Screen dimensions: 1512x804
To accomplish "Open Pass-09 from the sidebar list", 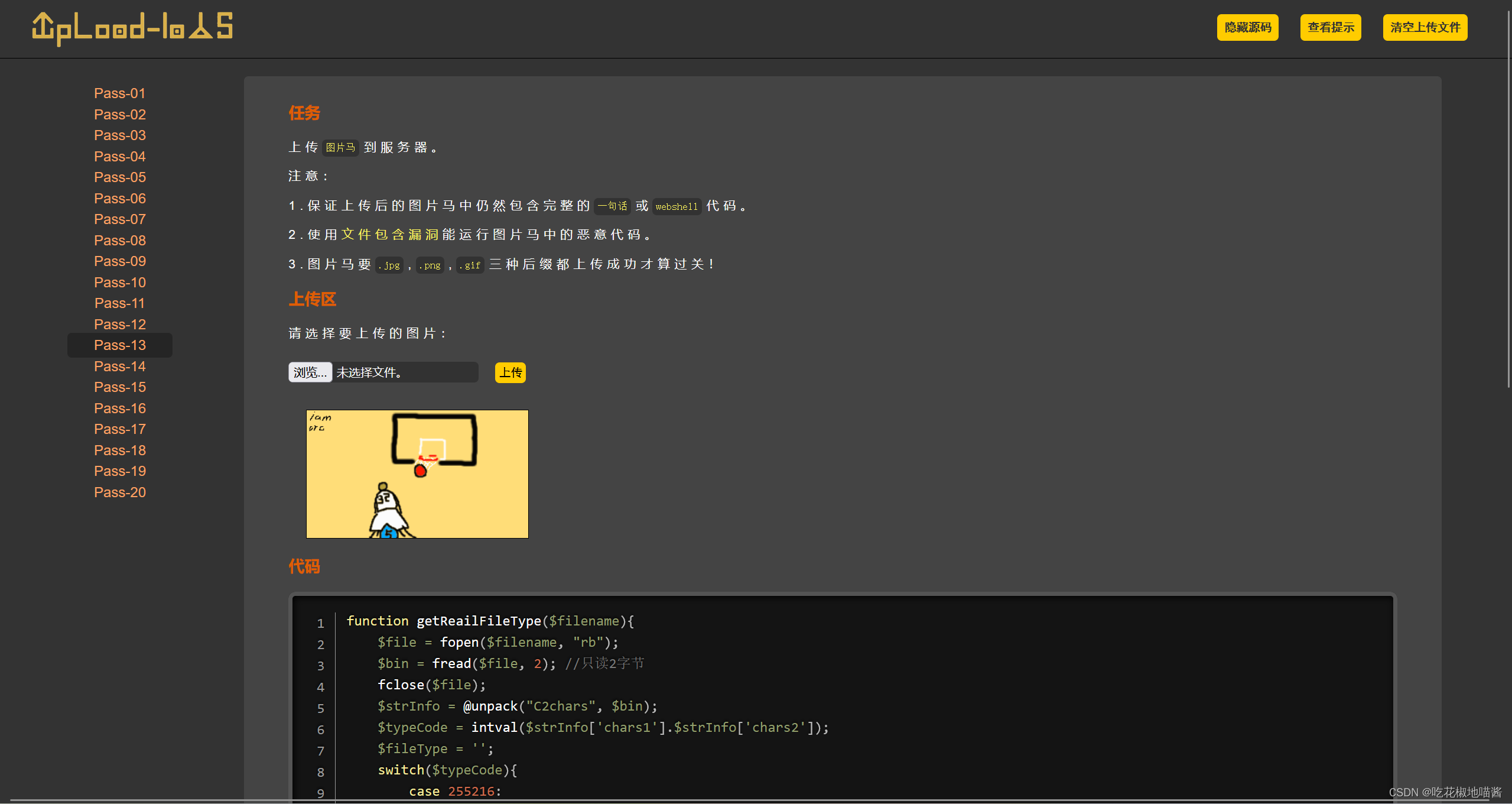I will coord(119,261).
